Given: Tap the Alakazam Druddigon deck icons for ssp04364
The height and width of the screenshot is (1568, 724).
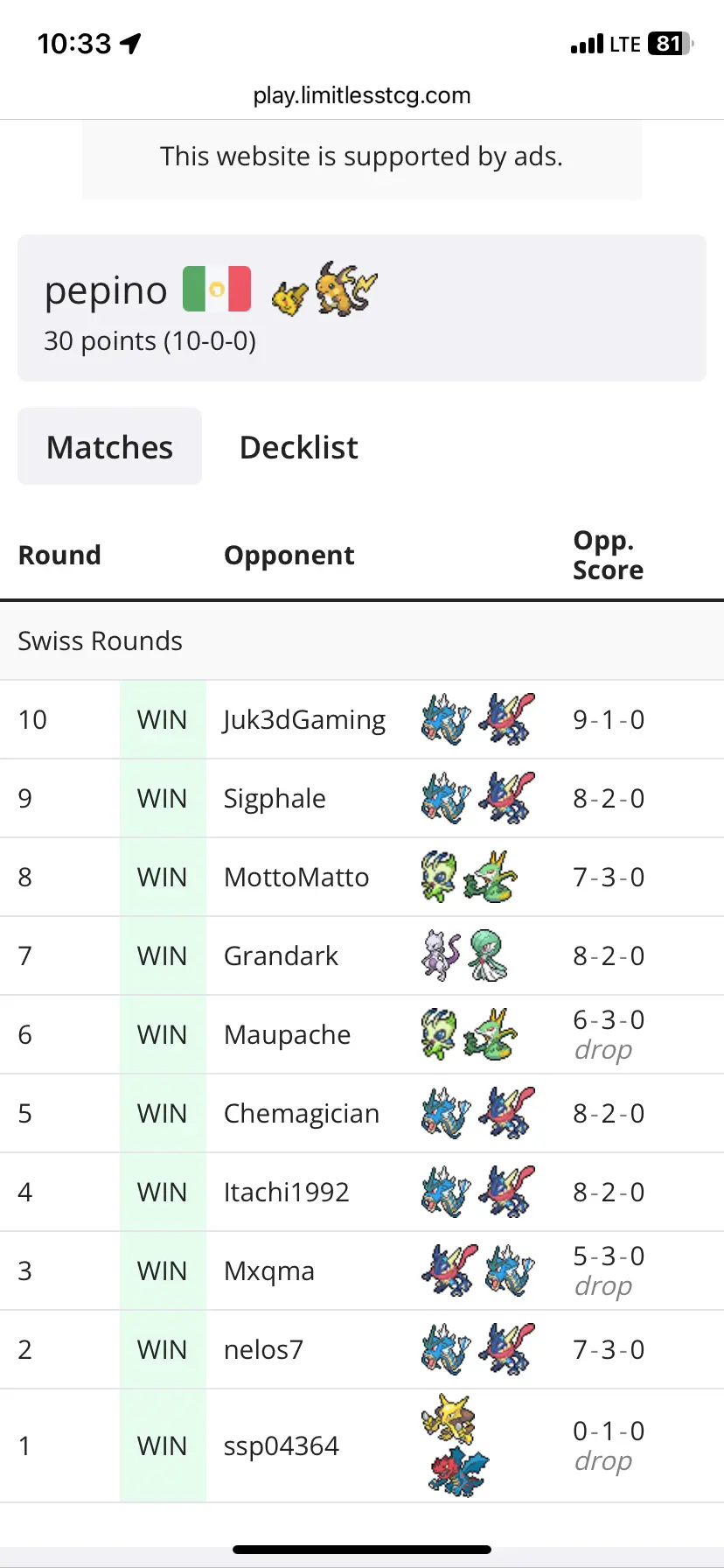Looking at the screenshot, I should (x=455, y=1445).
